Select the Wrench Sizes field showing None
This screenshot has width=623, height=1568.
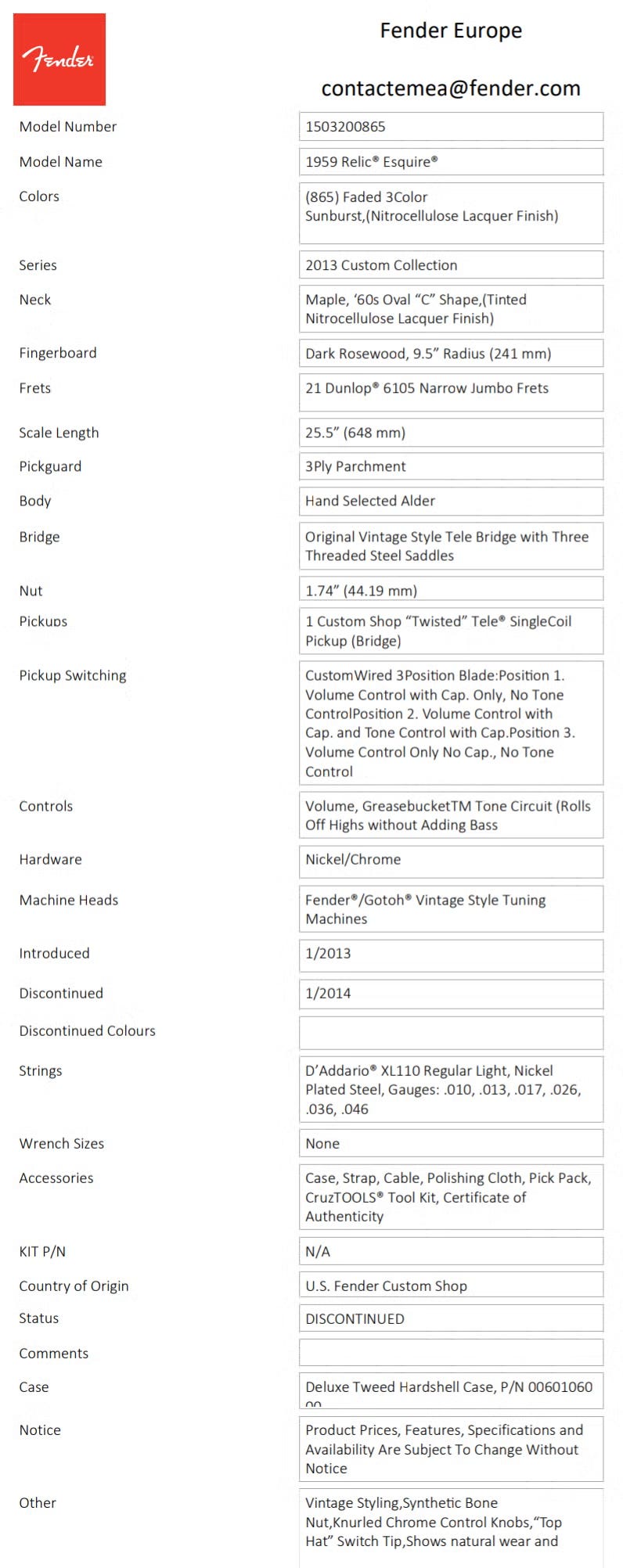(x=451, y=1143)
